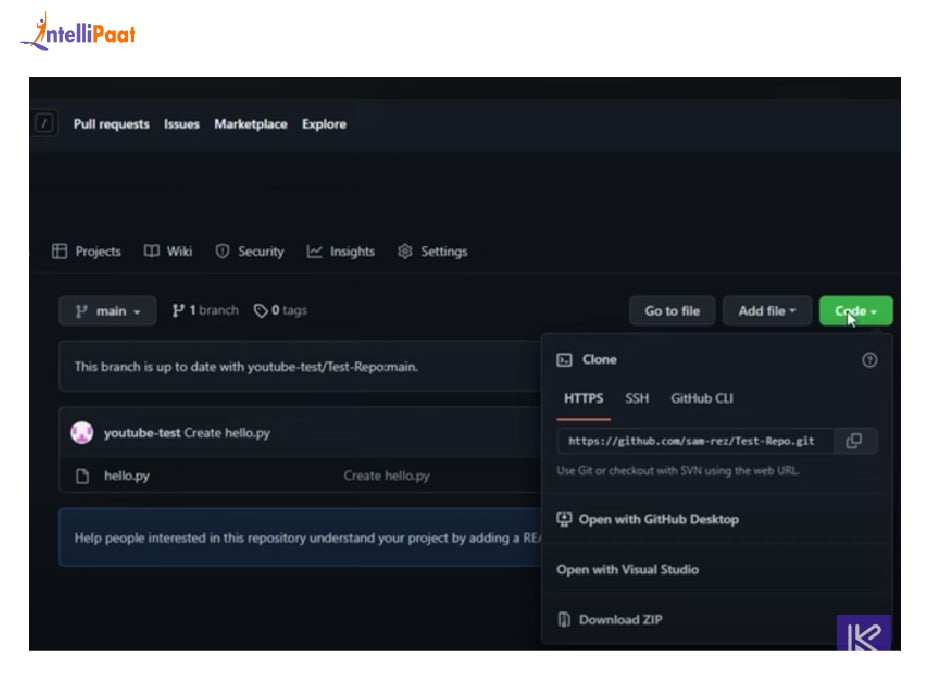Open with GitHub Desktop
Image resolution: width=950 pixels, height=686 pixels.
pos(648,519)
